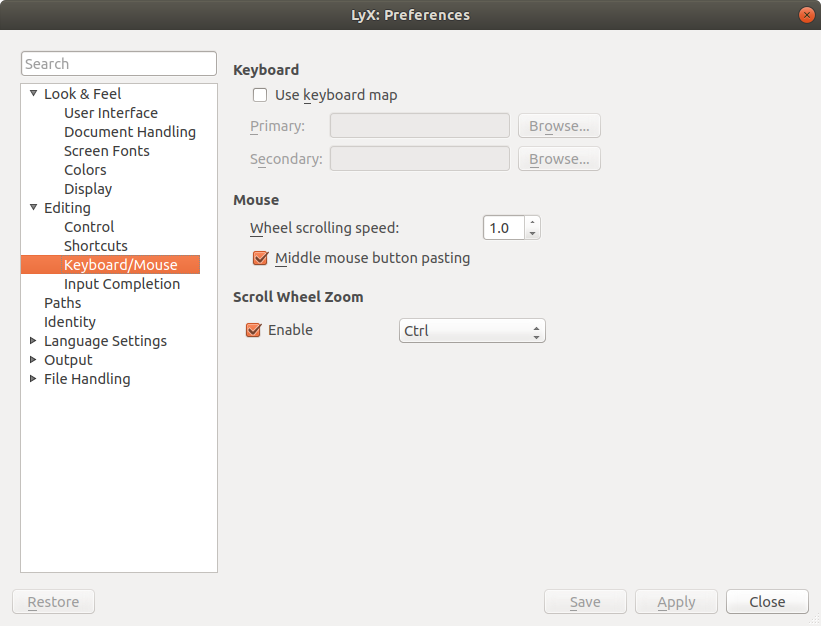Image resolution: width=821 pixels, height=626 pixels.
Task: Collapse the Look & Feel tree section
Action: pos(33,94)
